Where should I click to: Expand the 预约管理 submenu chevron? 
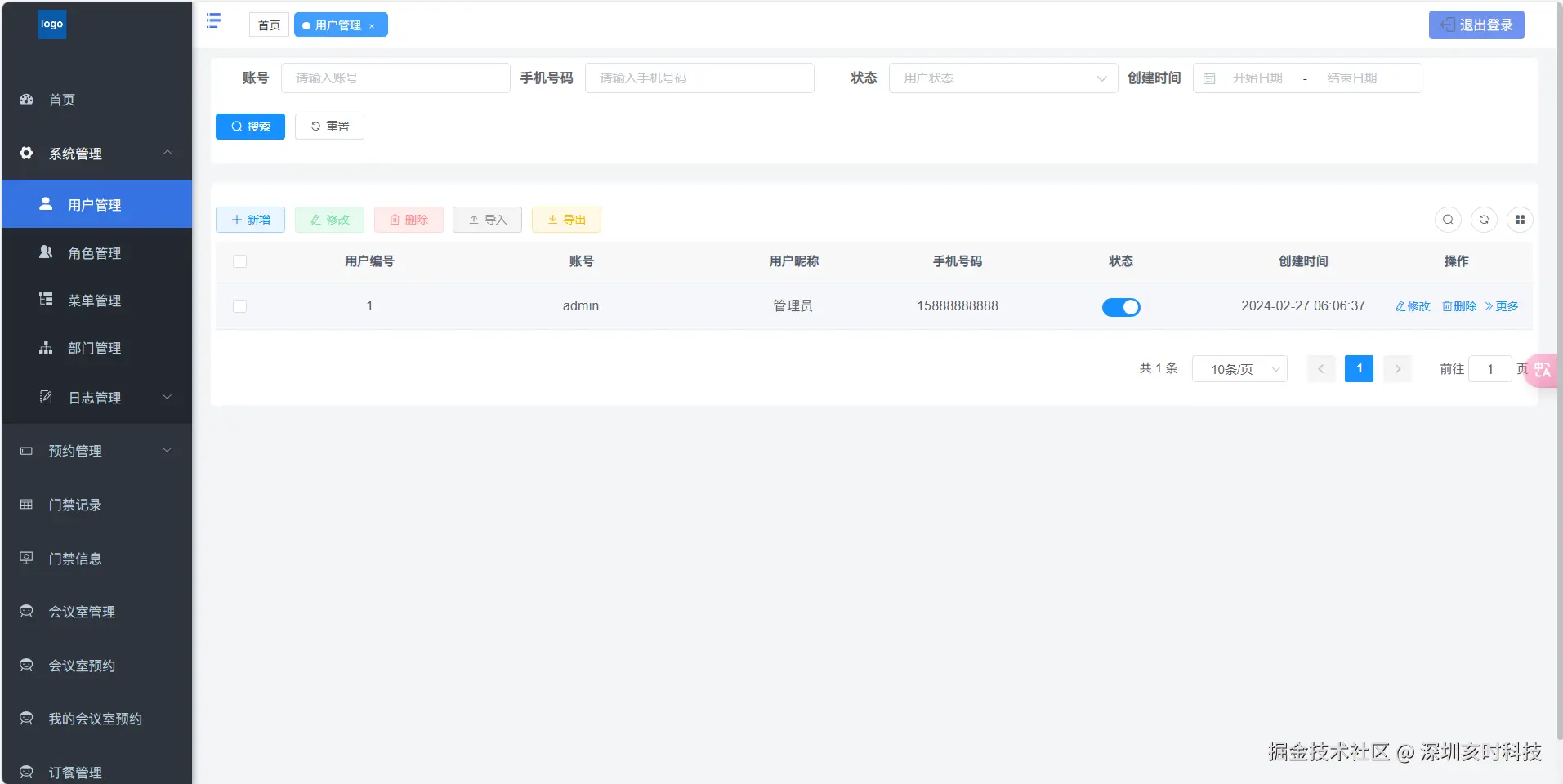(167, 450)
